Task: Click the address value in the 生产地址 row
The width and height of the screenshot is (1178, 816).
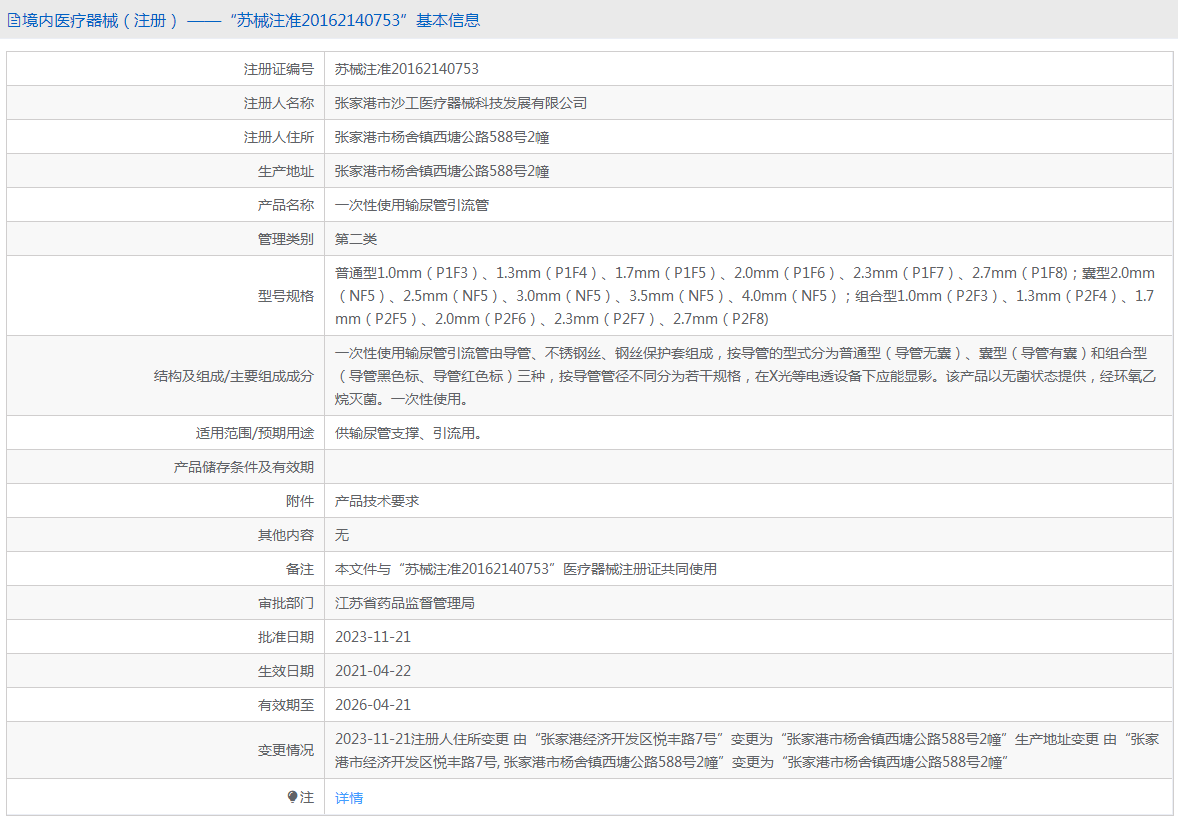Action: pyautogui.click(x=442, y=171)
